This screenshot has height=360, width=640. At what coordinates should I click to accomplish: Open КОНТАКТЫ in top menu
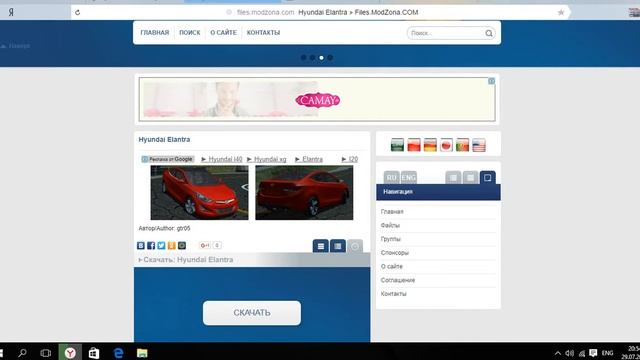point(263,33)
